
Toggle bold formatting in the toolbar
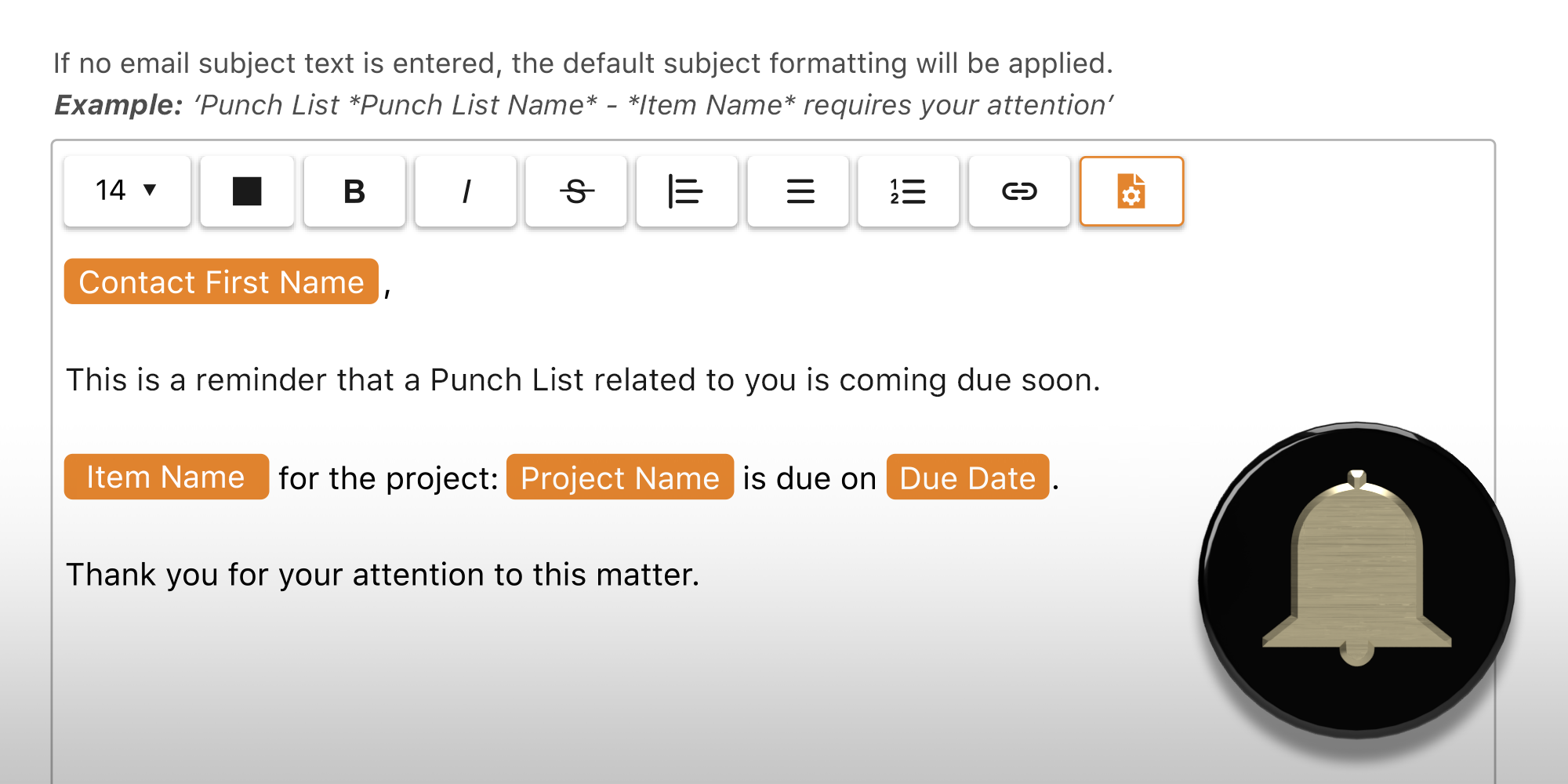pyautogui.click(x=354, y=191)
